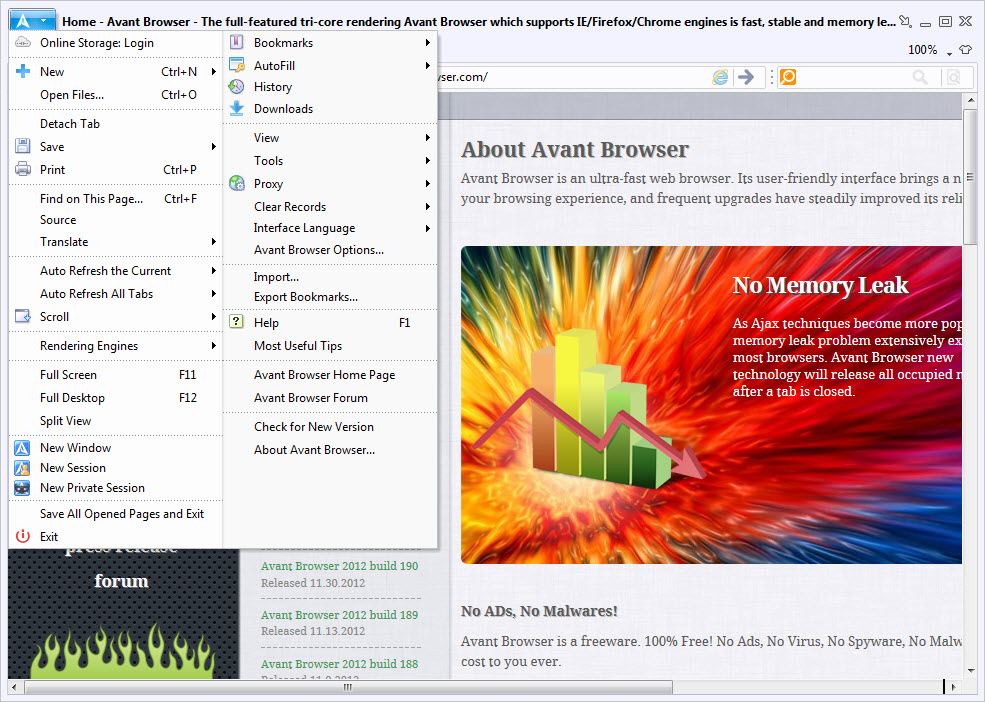Click the New Session icon

tap(22, 468)
